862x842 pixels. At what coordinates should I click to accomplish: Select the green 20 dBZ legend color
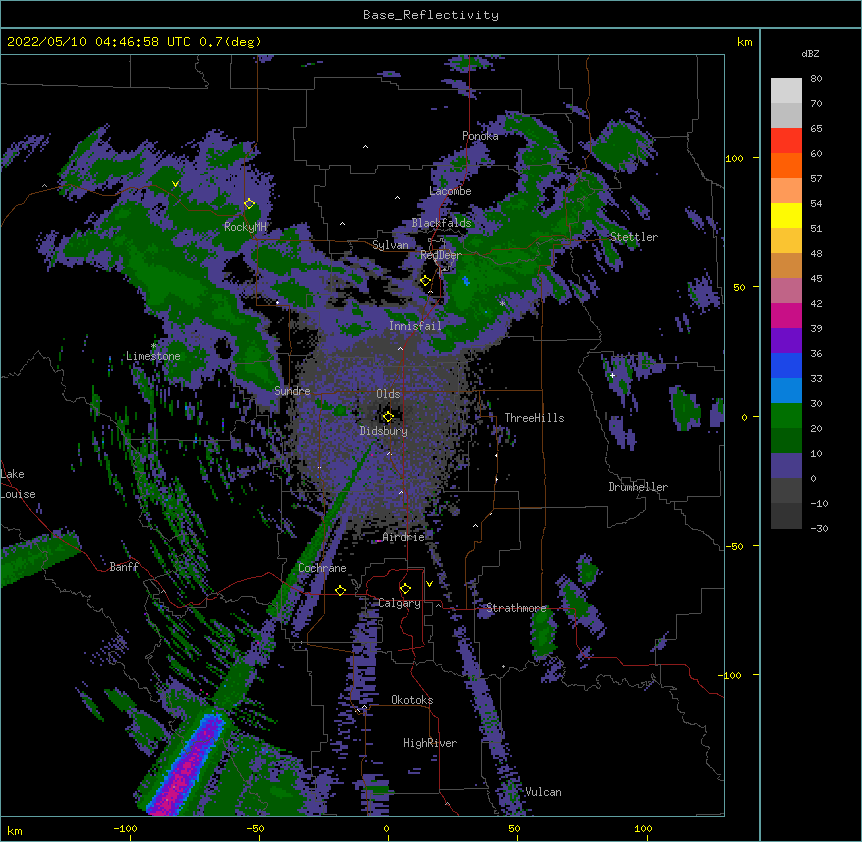[x=786, y=416]
